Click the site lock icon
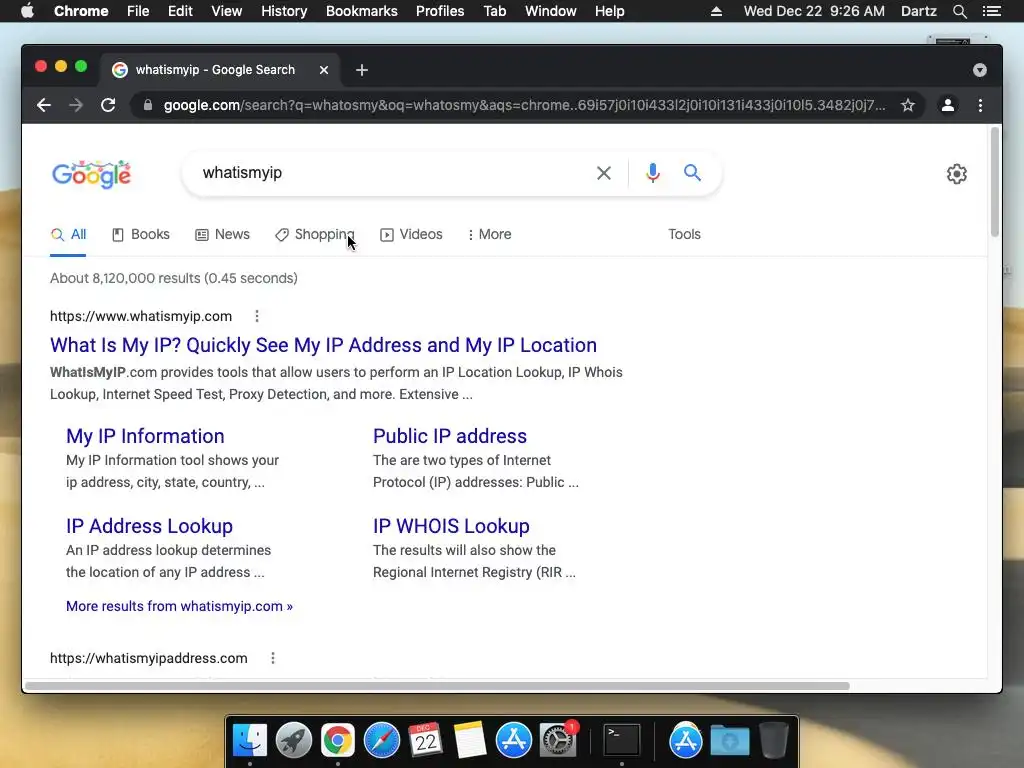This screenshot has width=1024, height=768. coord(148,105)
